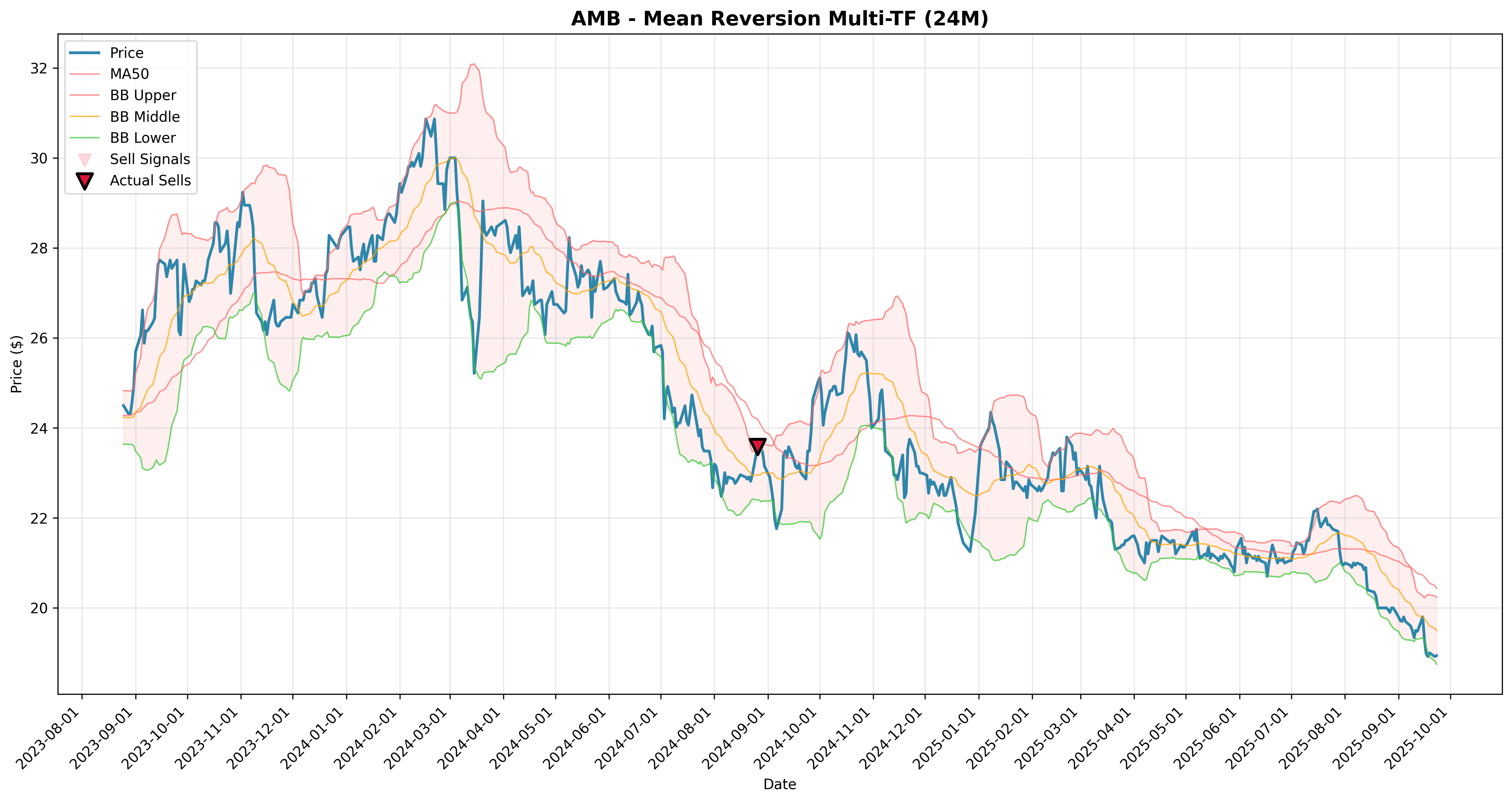Click the 'MA50' legend label
The width and height of the screenshot is (1512, 802).
click(129, 74)
